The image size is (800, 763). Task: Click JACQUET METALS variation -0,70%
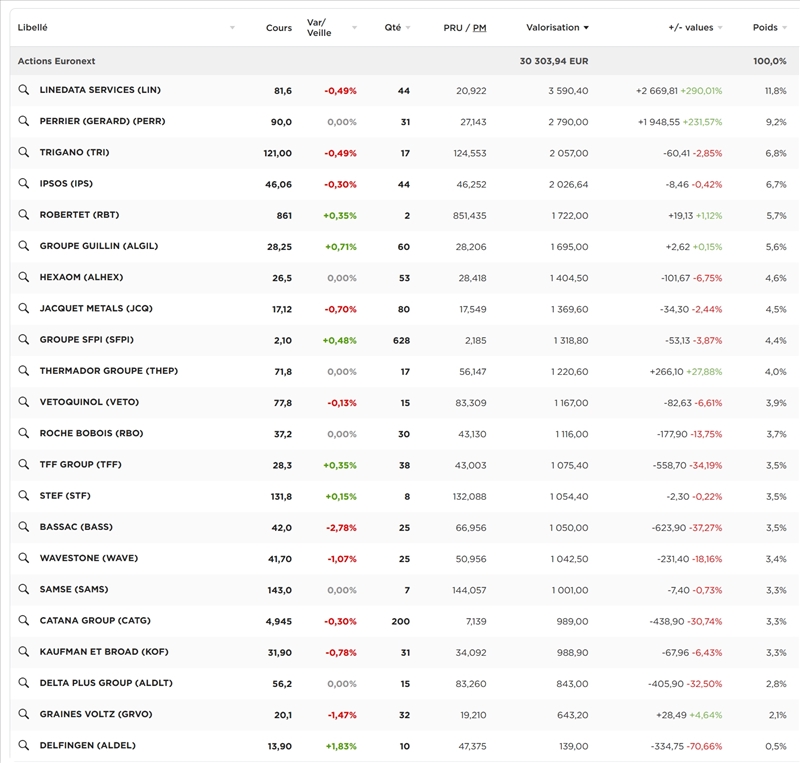click(340, 309)
